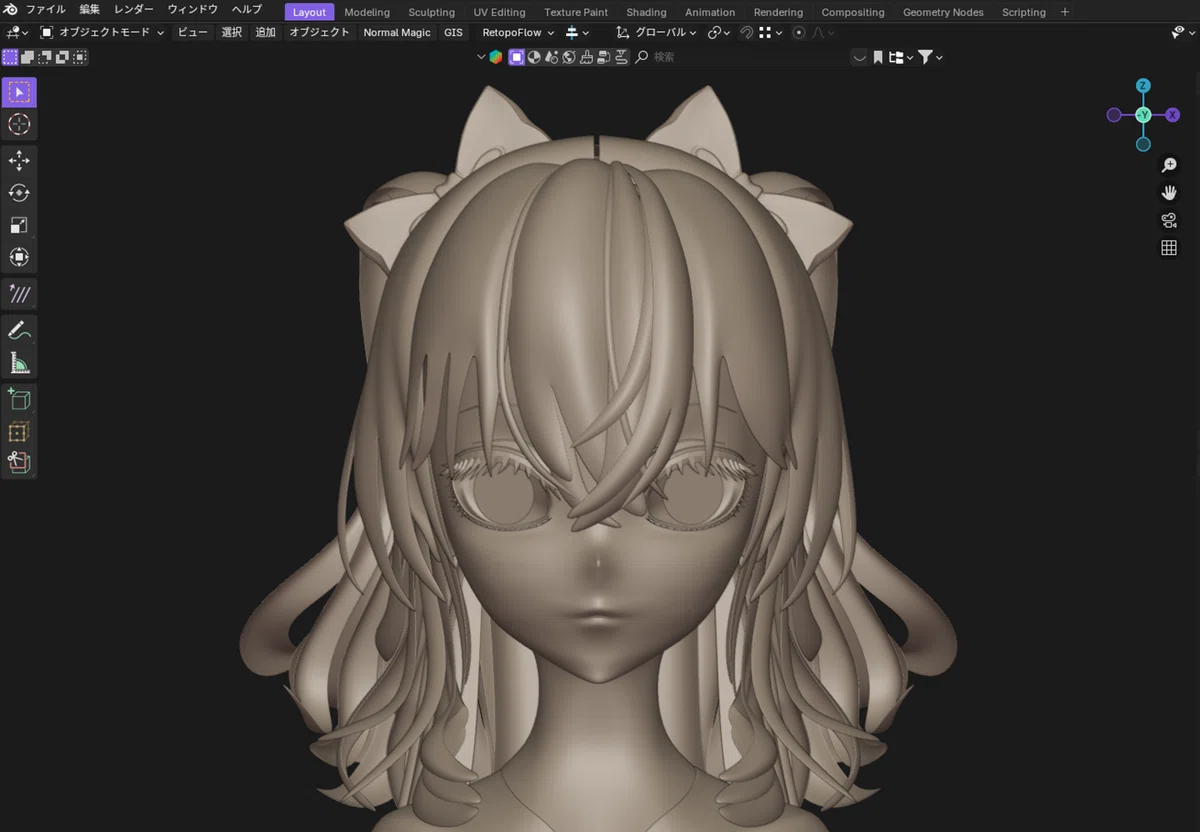Click the add workspace plus icon
The height and width of the screenshot is (832, 1200).
pos(1064,12)
